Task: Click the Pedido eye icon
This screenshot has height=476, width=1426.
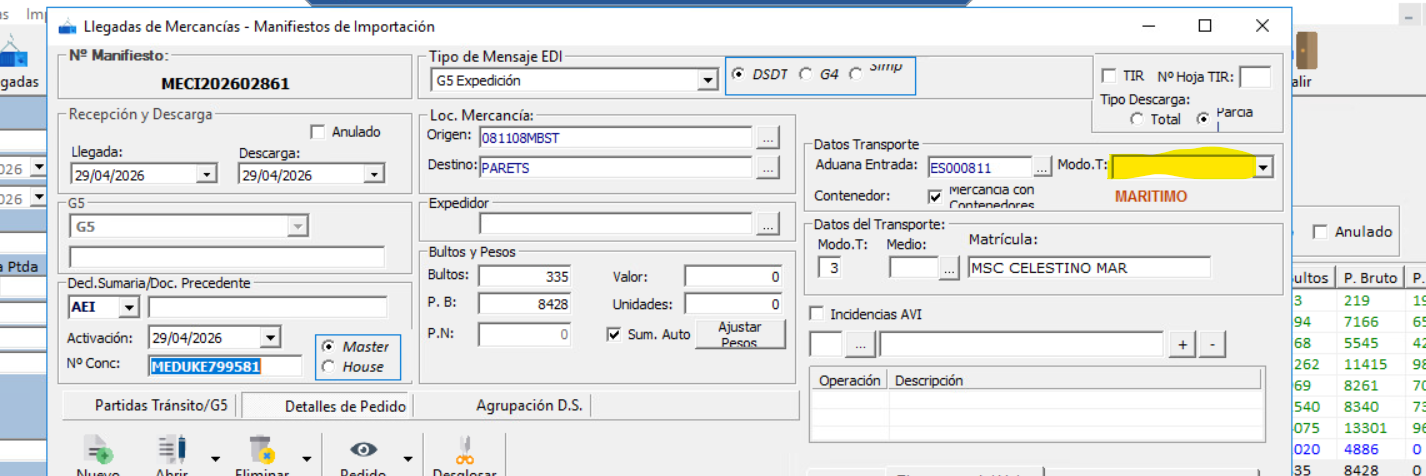Action: click(363, 450)
